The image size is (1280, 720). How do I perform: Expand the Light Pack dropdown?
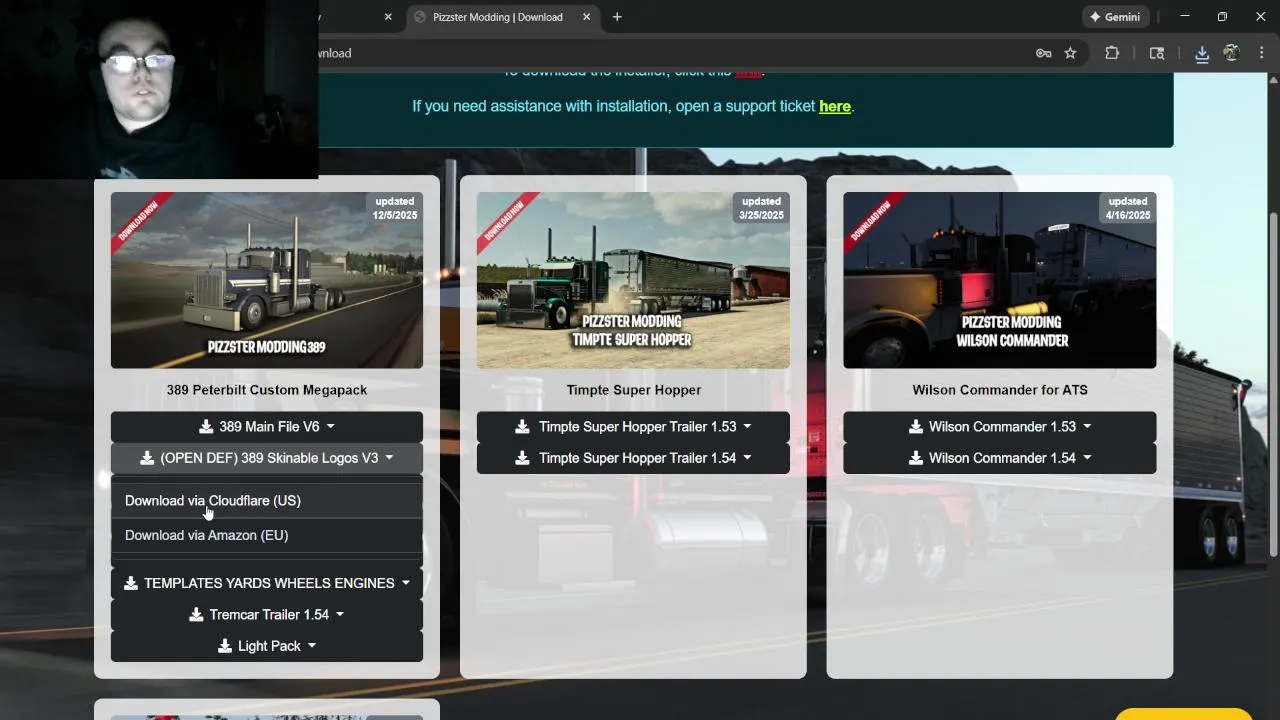(267, 646)
